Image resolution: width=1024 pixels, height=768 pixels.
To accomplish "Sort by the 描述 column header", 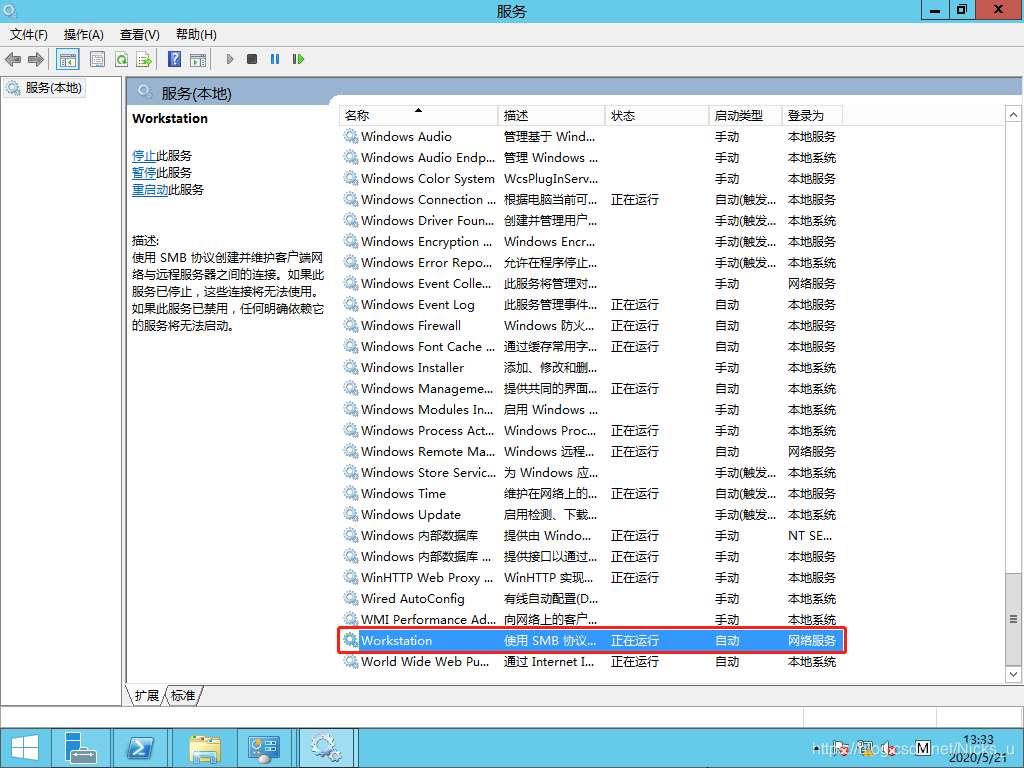I will [x=551, y=116].
